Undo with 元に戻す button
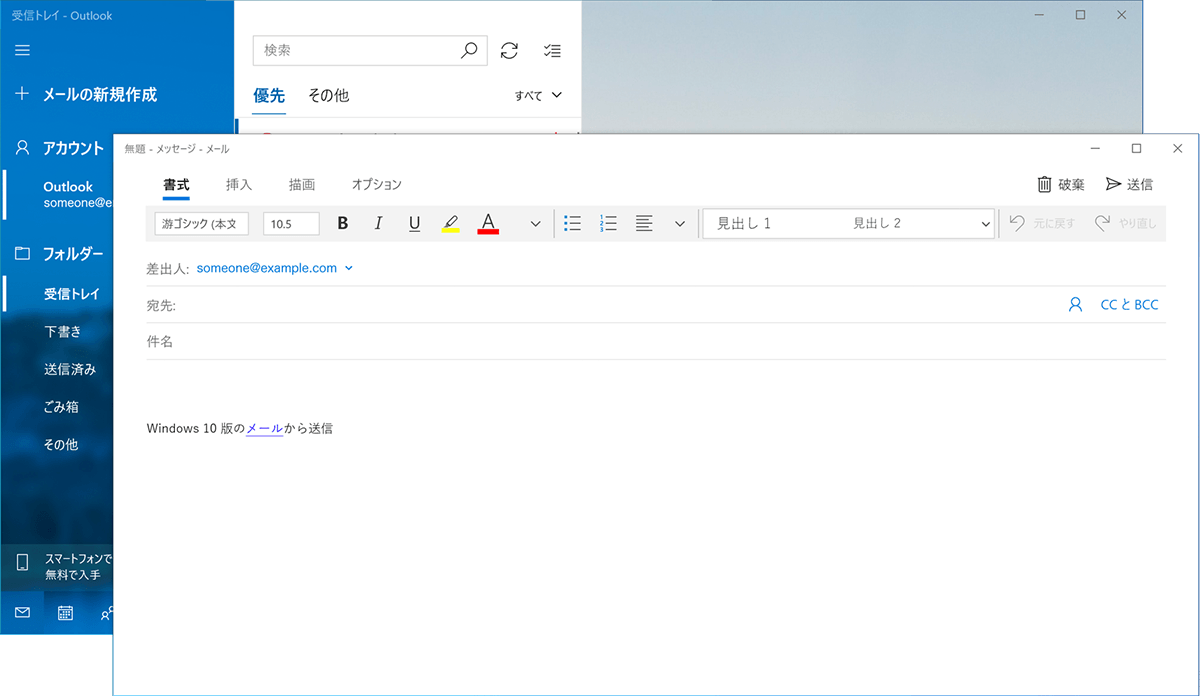The image size is (1200, 696). coord(1042,223)
